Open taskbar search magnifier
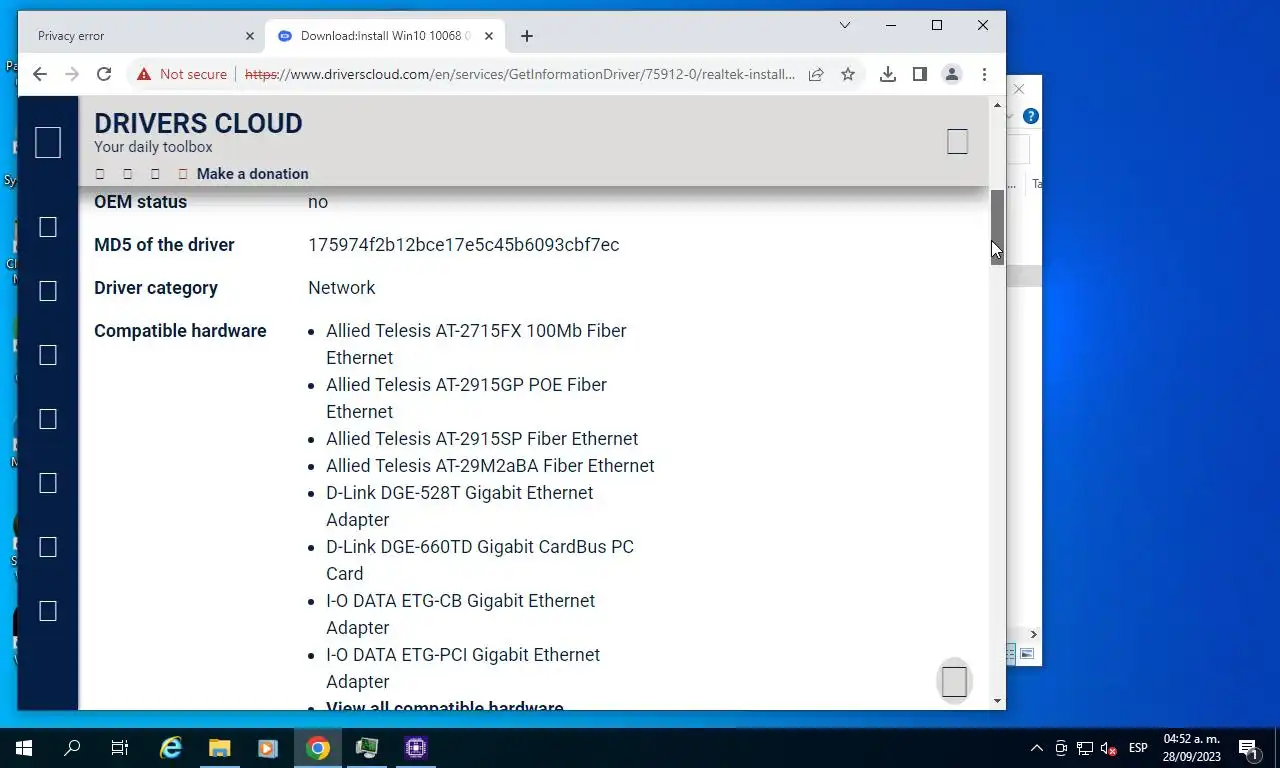 (x=72, y=748)
